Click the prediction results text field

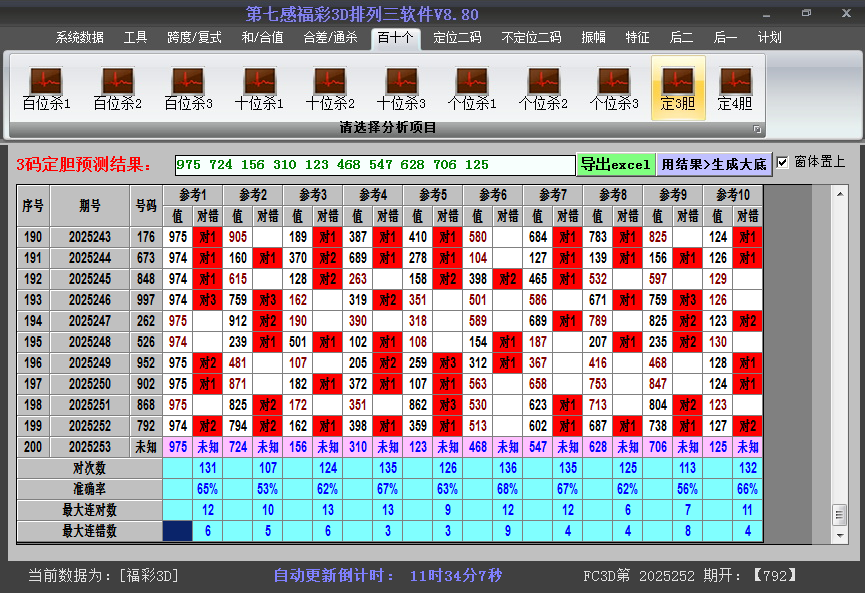coord(374,164)
